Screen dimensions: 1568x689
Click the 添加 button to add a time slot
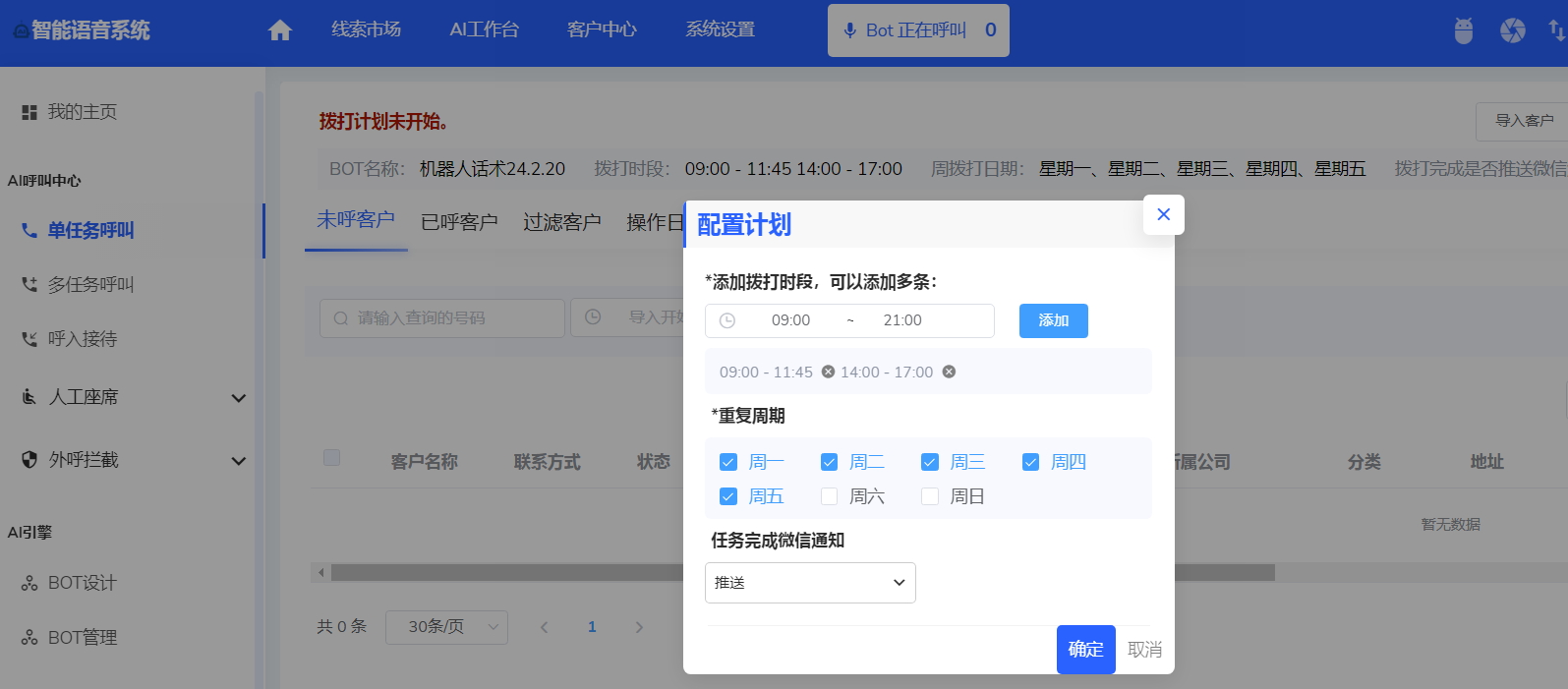point(1053,320)
